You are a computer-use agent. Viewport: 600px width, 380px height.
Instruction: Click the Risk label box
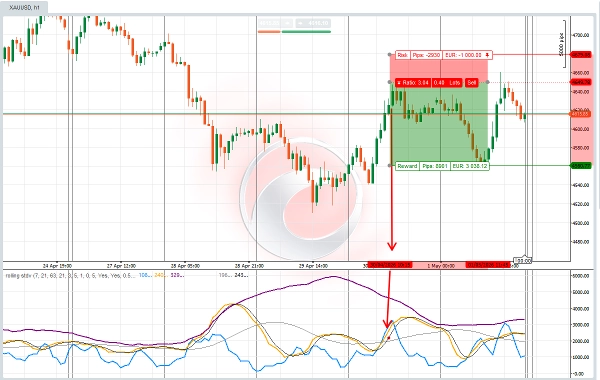pos(403,55)
